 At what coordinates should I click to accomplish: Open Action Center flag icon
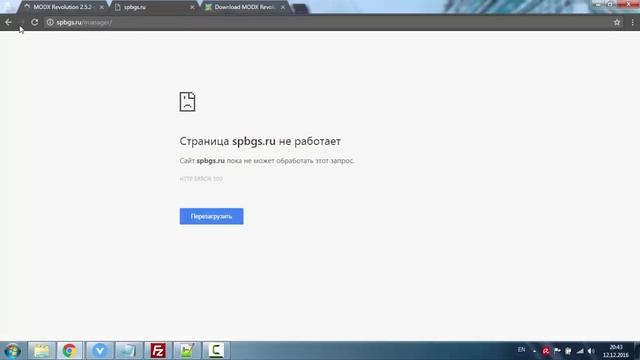pyautogui.click(x=557, y=351)
